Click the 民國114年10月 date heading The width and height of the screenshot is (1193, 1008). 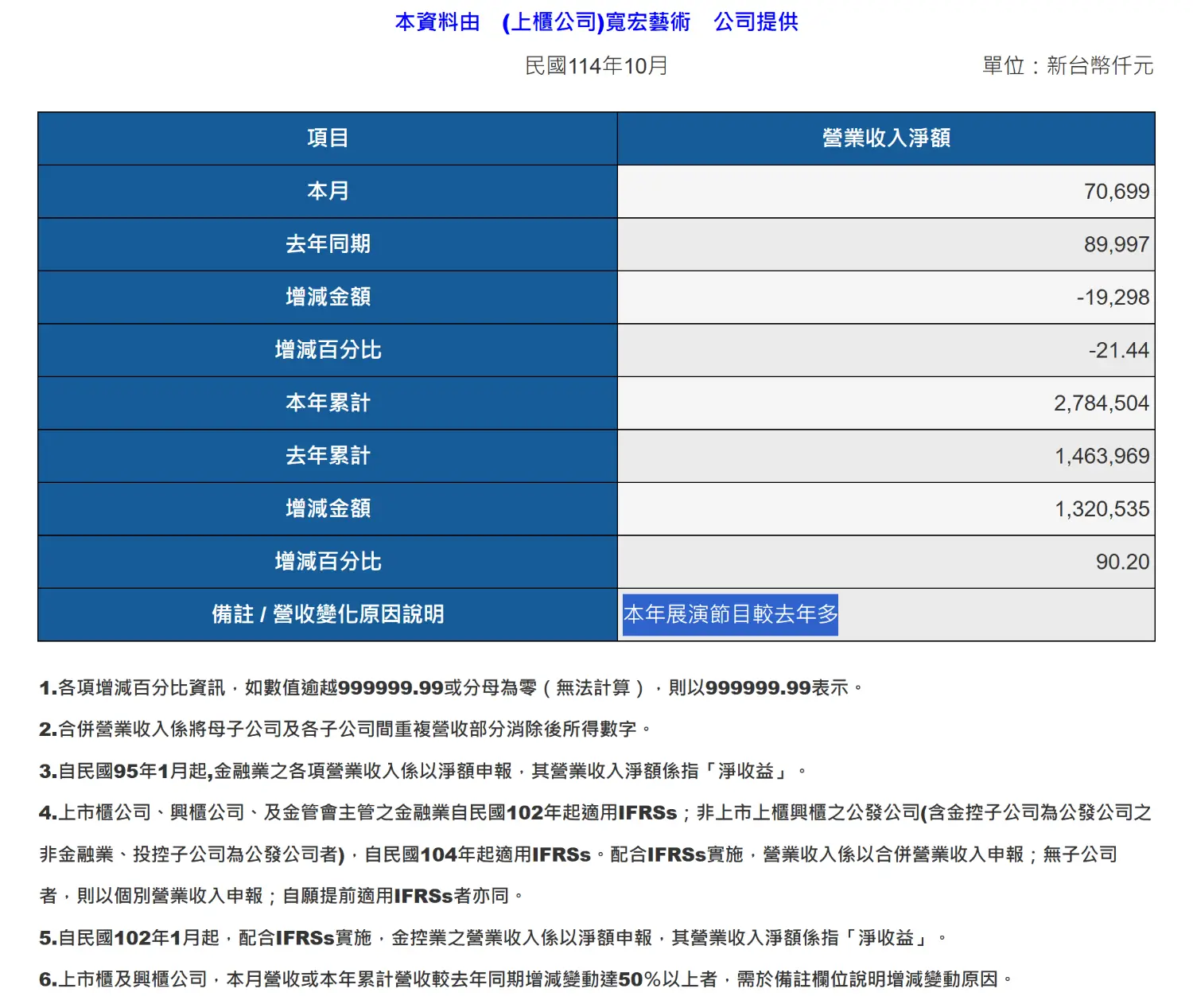point(596,65)
